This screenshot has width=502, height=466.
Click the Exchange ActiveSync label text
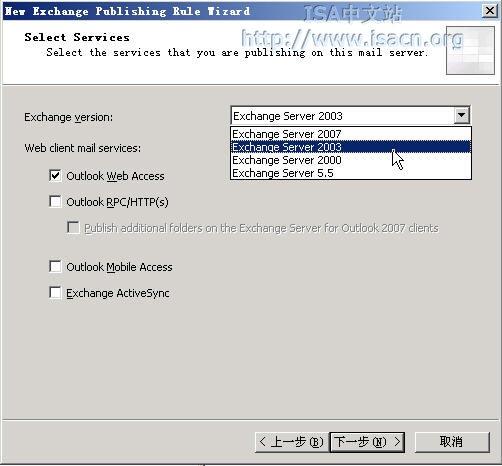click(x=118, y=293)
